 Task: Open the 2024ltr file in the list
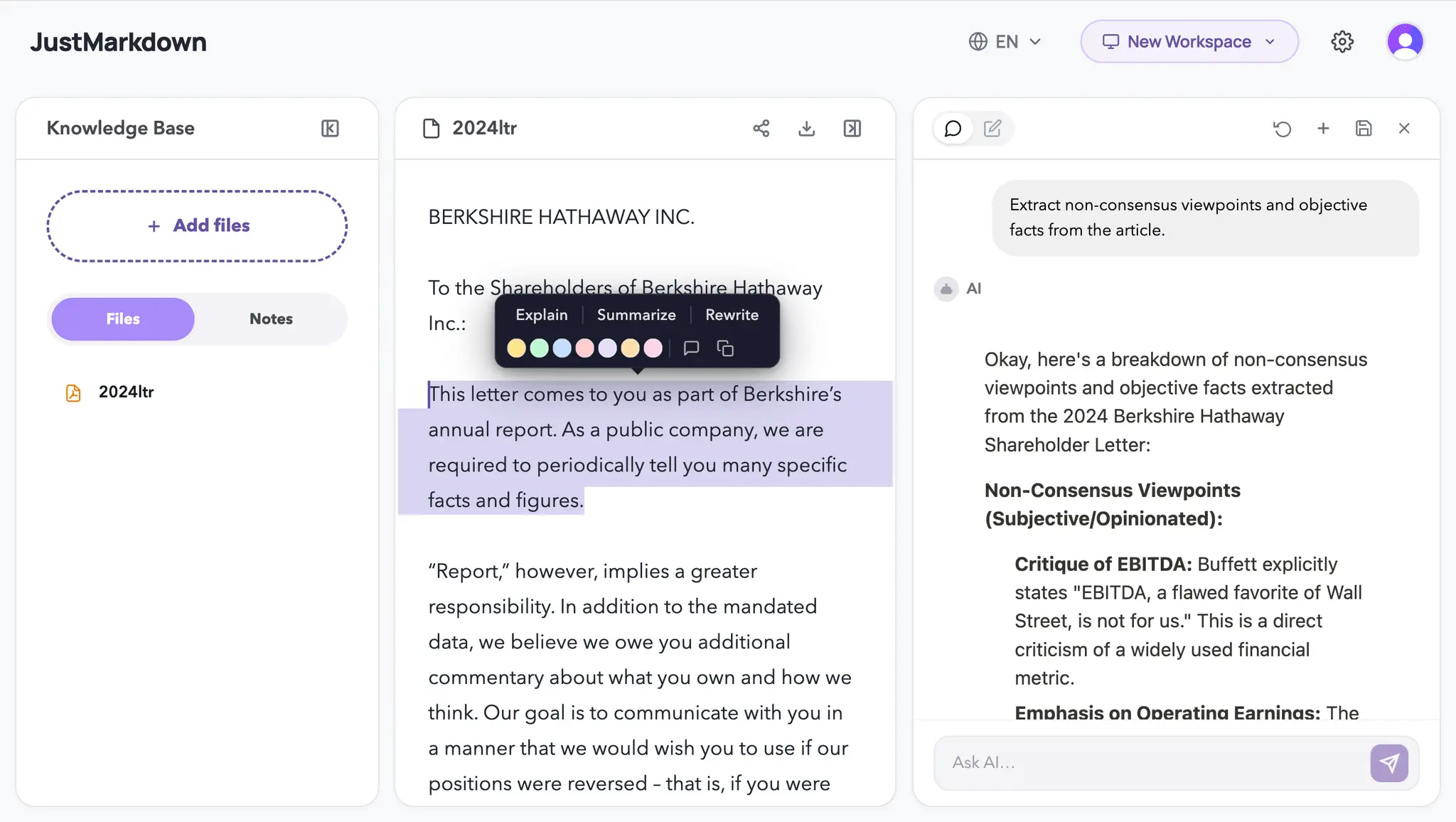coord(126,393)
